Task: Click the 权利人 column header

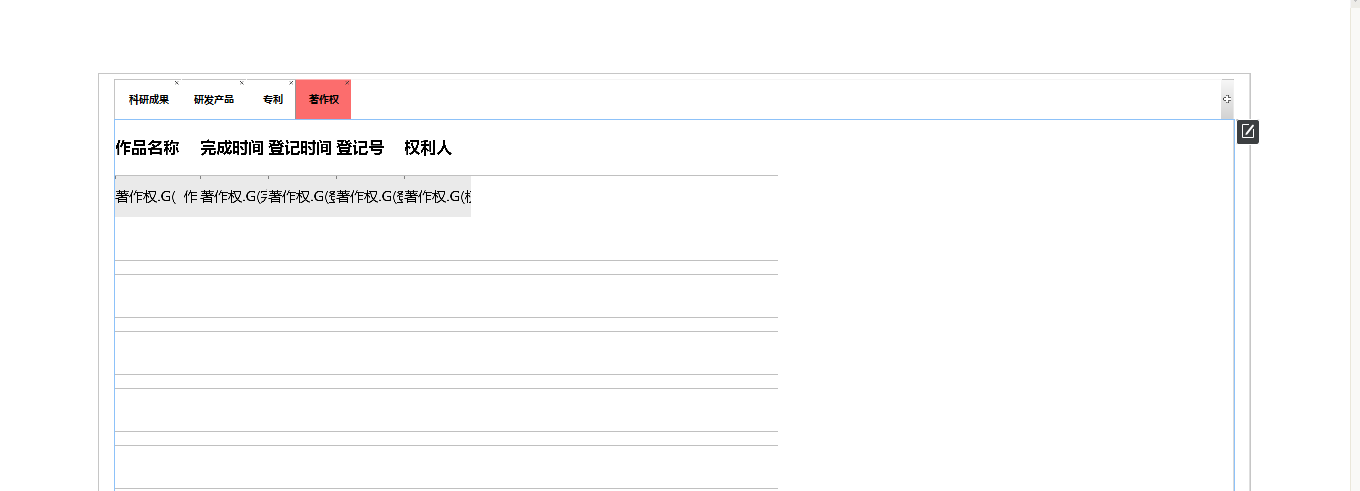Action: point(428,148)
